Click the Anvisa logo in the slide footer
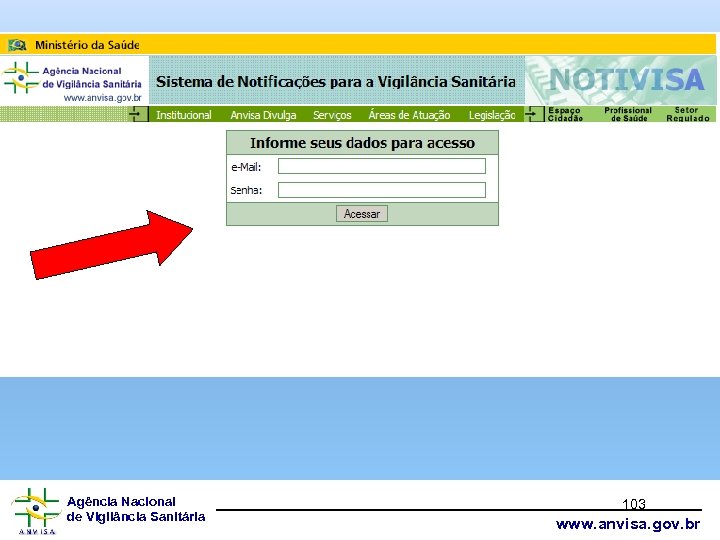The width and height of the screenshot is (720, 540). [35, 511]
